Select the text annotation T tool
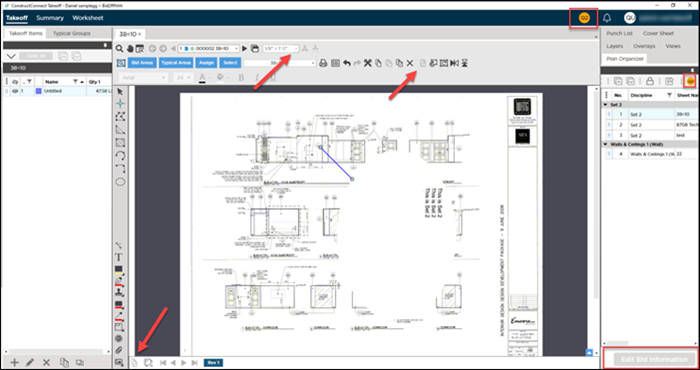This screenshot has height=370, width=700. 119,257
